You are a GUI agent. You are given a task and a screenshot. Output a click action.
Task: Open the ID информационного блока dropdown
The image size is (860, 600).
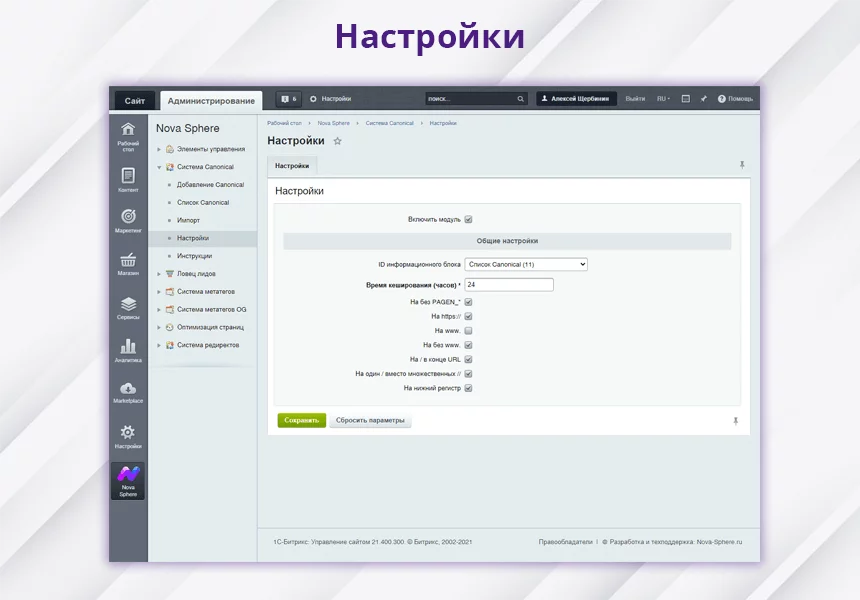click(526, 264)
